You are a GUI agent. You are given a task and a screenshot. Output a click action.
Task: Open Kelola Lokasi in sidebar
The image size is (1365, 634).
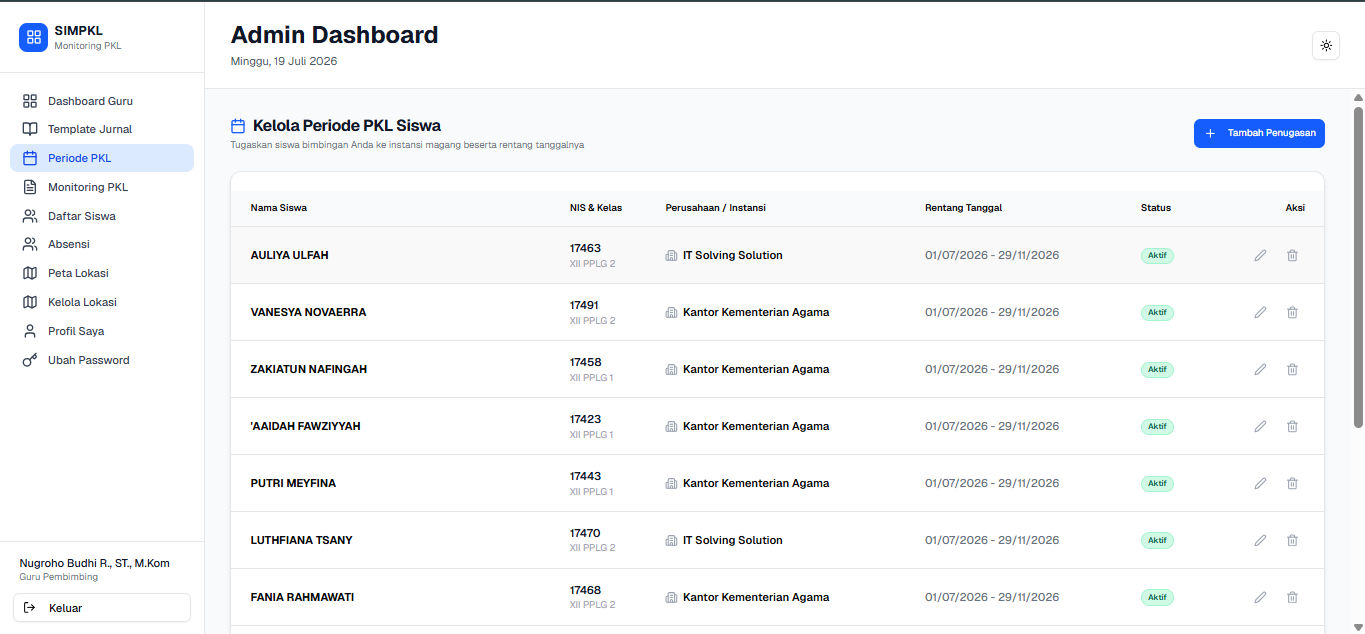[102, 302]
